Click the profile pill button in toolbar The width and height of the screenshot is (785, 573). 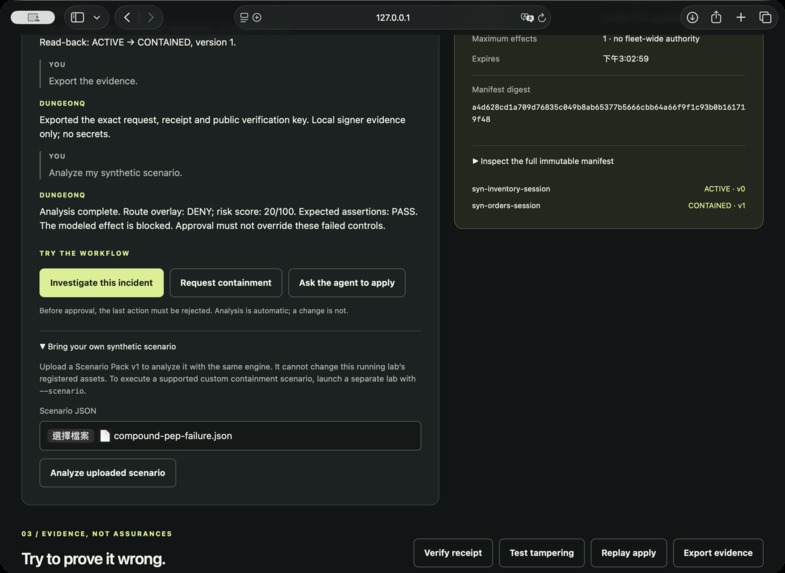[x=33, y=18]
